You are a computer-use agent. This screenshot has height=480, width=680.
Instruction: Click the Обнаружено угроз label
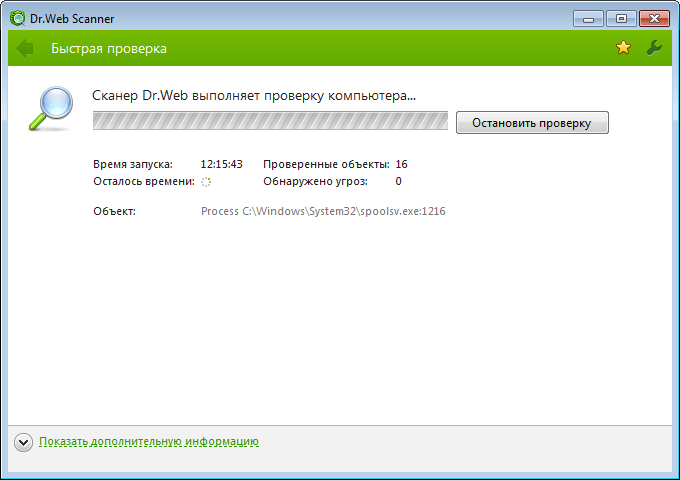pyautogui.click(x=315, y=182)
